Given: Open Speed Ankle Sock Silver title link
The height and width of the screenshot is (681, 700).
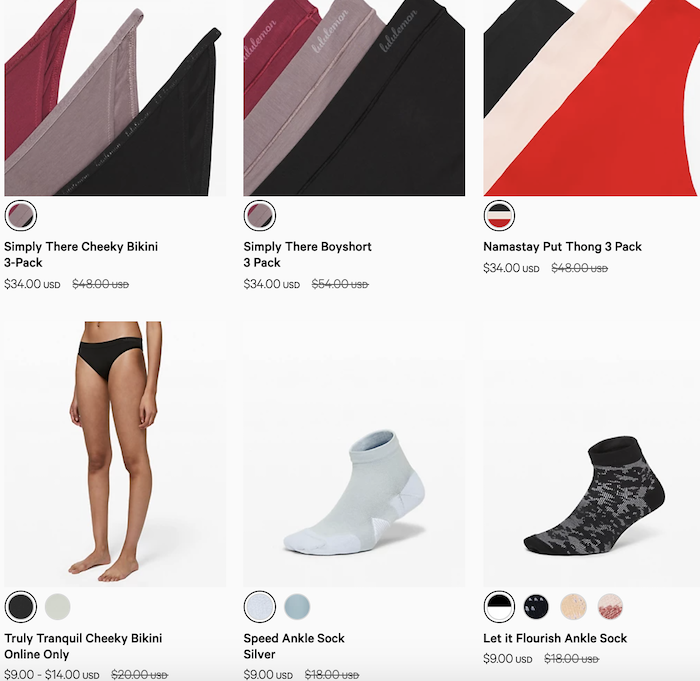Looking at the screenshot, I should click(294, 646).
